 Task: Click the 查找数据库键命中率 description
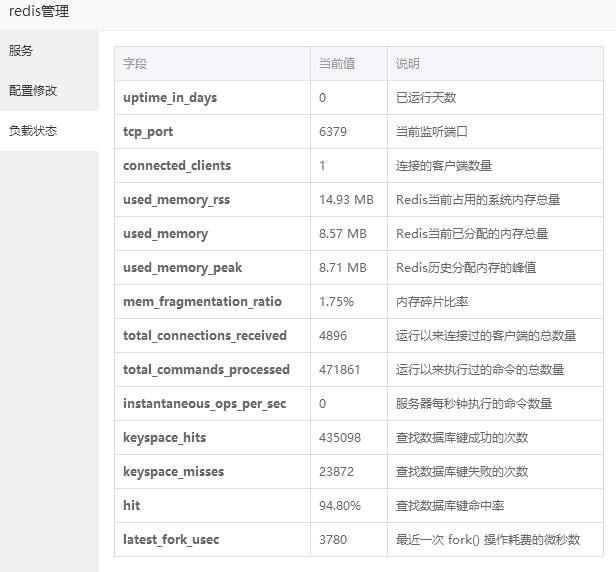point(450,506)
